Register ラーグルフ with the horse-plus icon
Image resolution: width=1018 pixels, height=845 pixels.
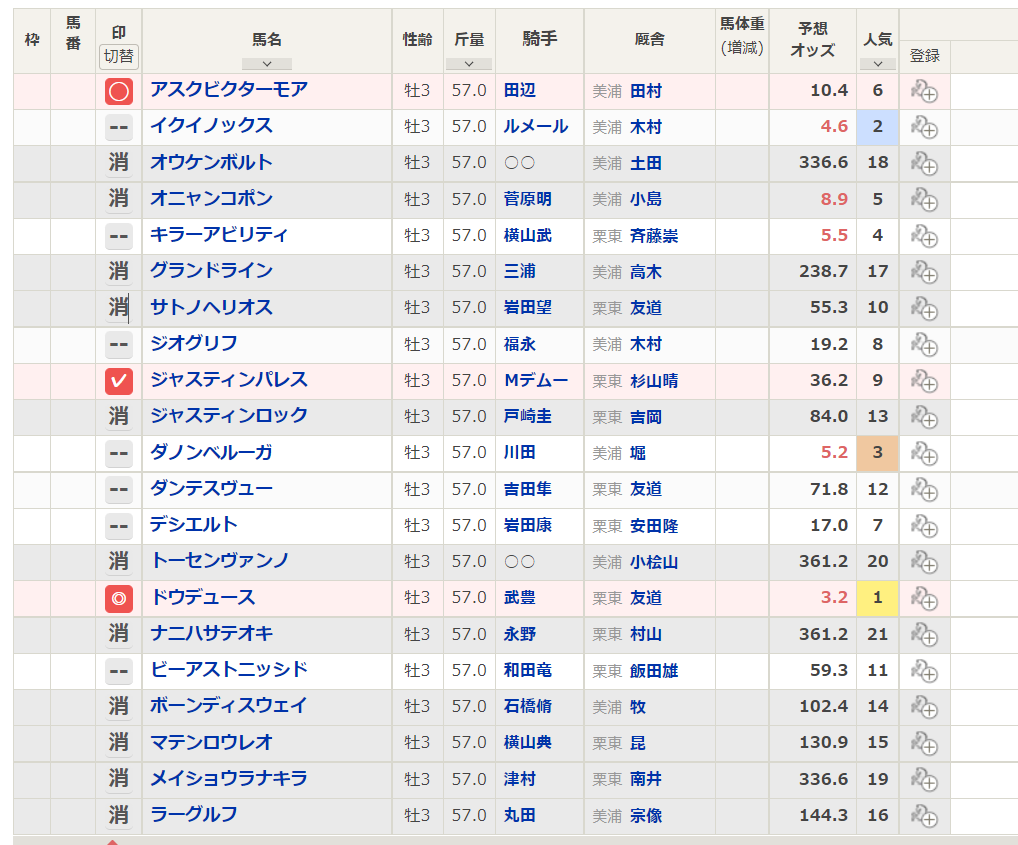click(x=923, y=816)
